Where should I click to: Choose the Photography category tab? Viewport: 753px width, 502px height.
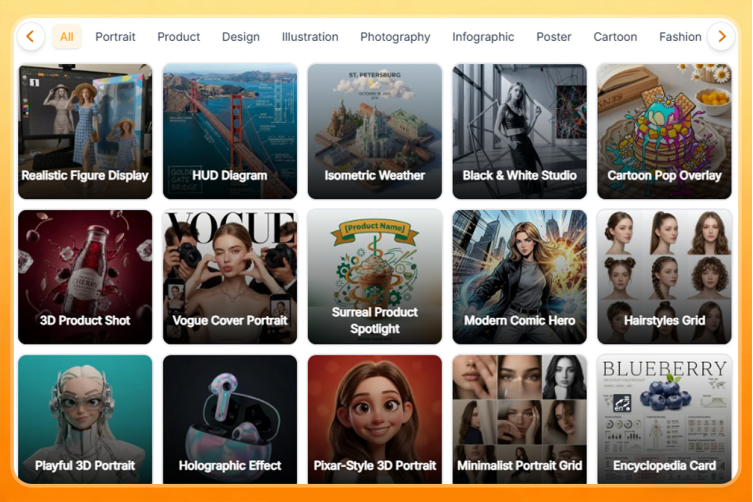point(395,37)
